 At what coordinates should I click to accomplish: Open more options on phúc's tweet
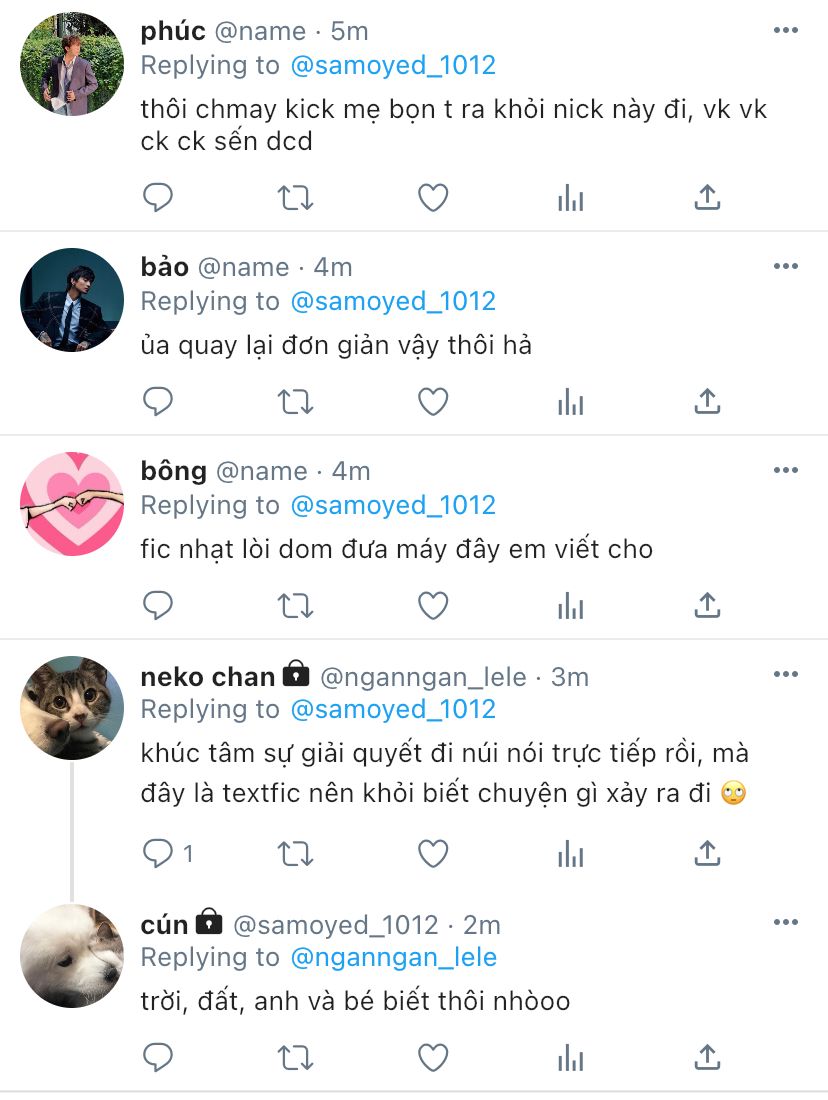pos(786,30)
